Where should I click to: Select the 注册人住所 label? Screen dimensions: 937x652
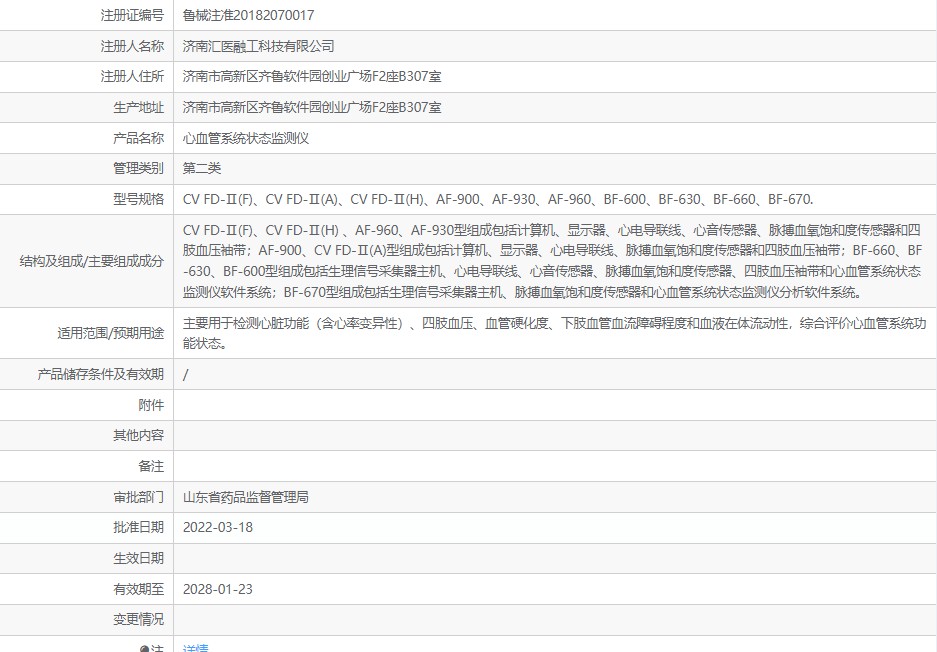pos(132,76)
